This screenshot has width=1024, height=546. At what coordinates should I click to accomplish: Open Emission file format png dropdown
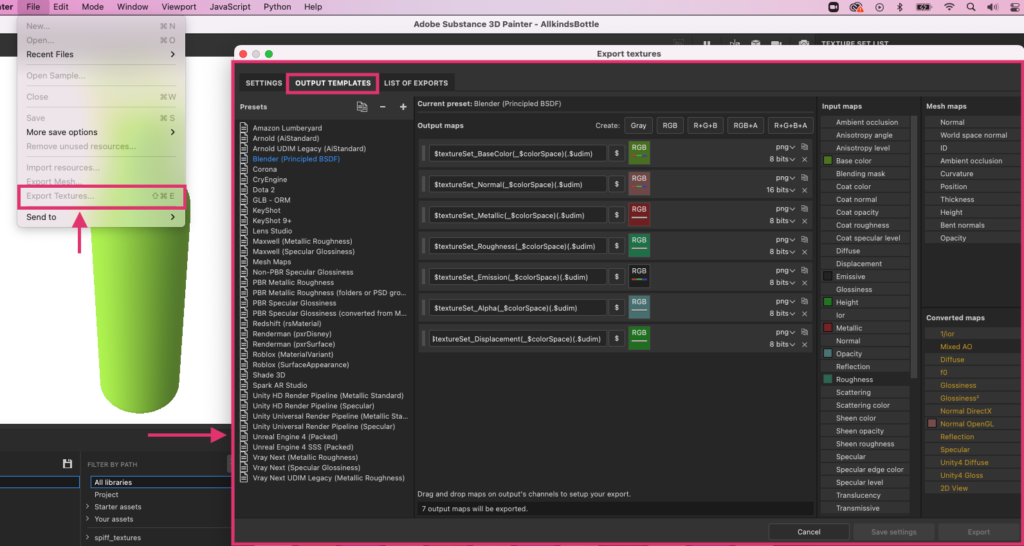786,270
